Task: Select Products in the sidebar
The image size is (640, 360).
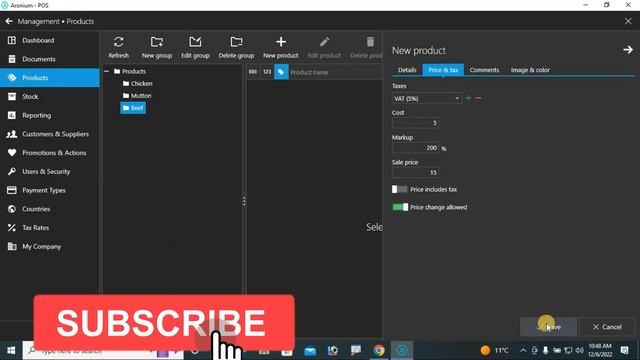Action: click(x=49, y=78)
